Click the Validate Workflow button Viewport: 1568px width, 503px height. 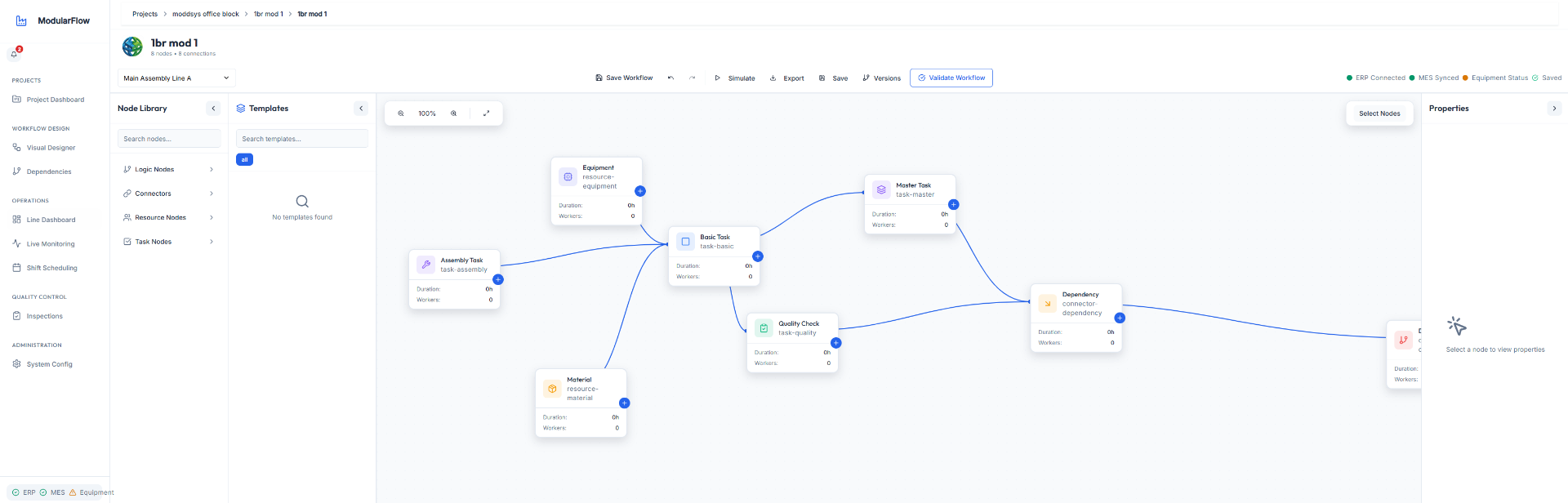coord(951,78)
